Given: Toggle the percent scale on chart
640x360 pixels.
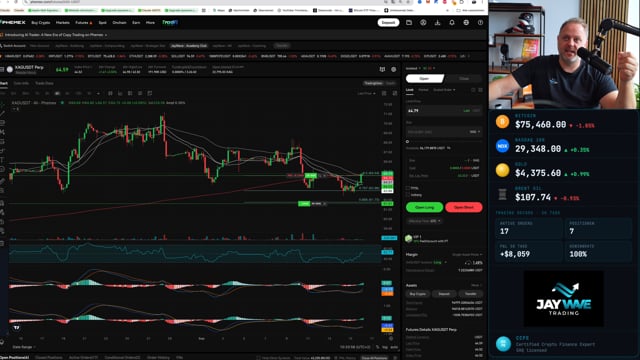Looking at the screenshot, I should (x=378, y=347).
